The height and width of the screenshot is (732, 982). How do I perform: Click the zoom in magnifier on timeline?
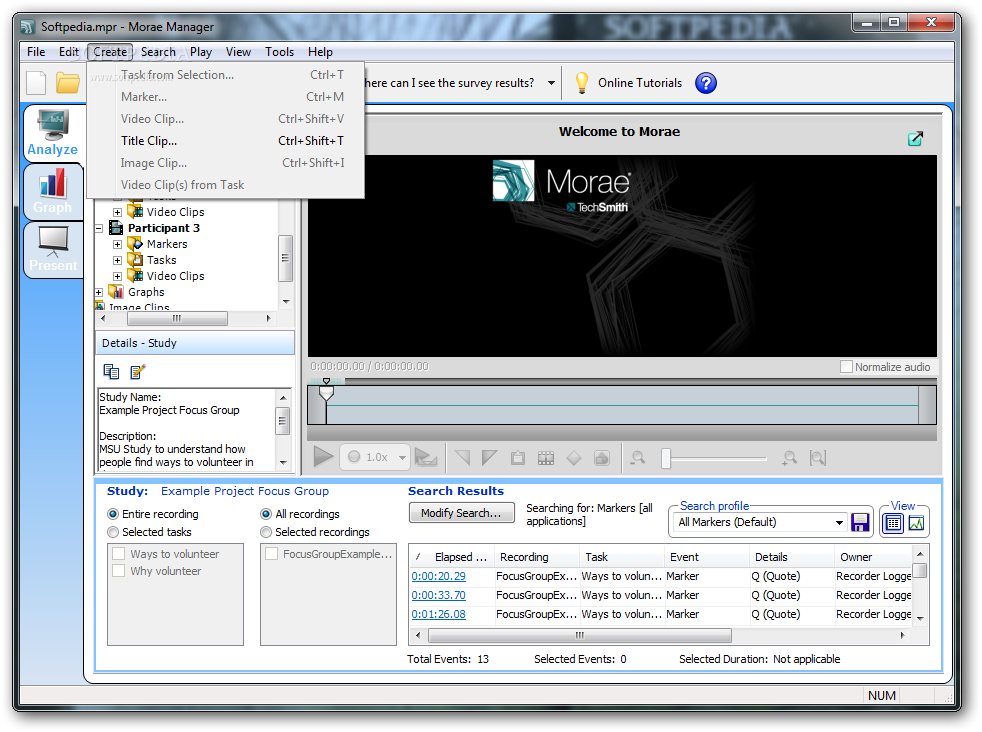coord(789,458)
